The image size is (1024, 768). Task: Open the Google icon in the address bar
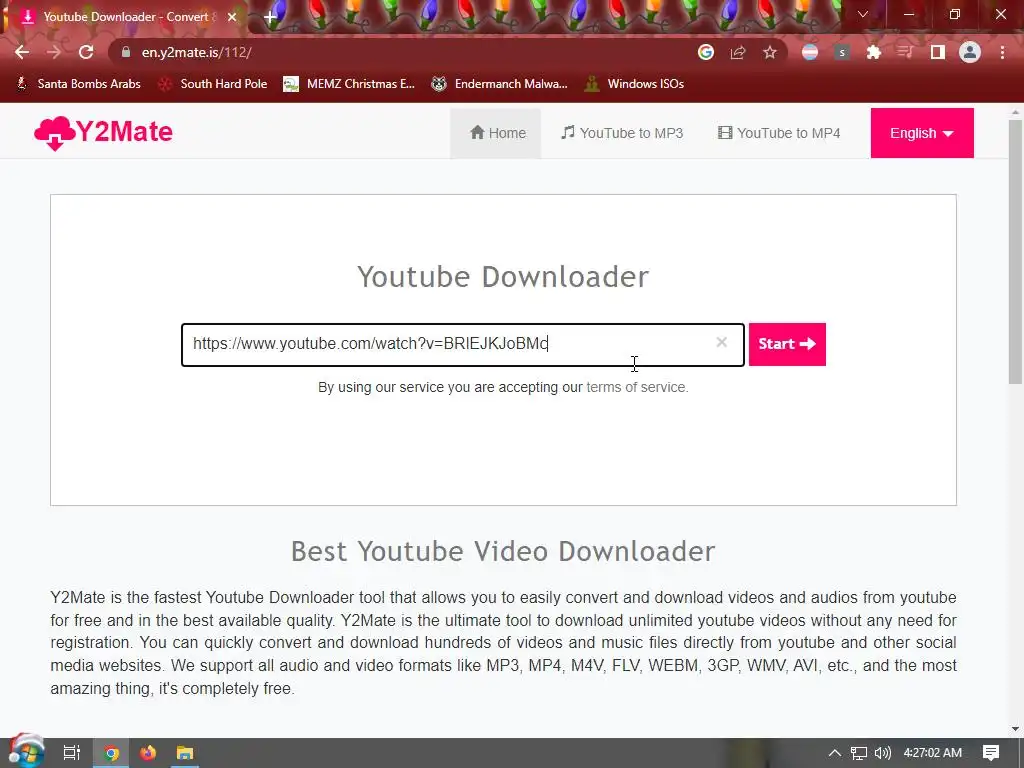pyautogui.click(x=705, y=52)
